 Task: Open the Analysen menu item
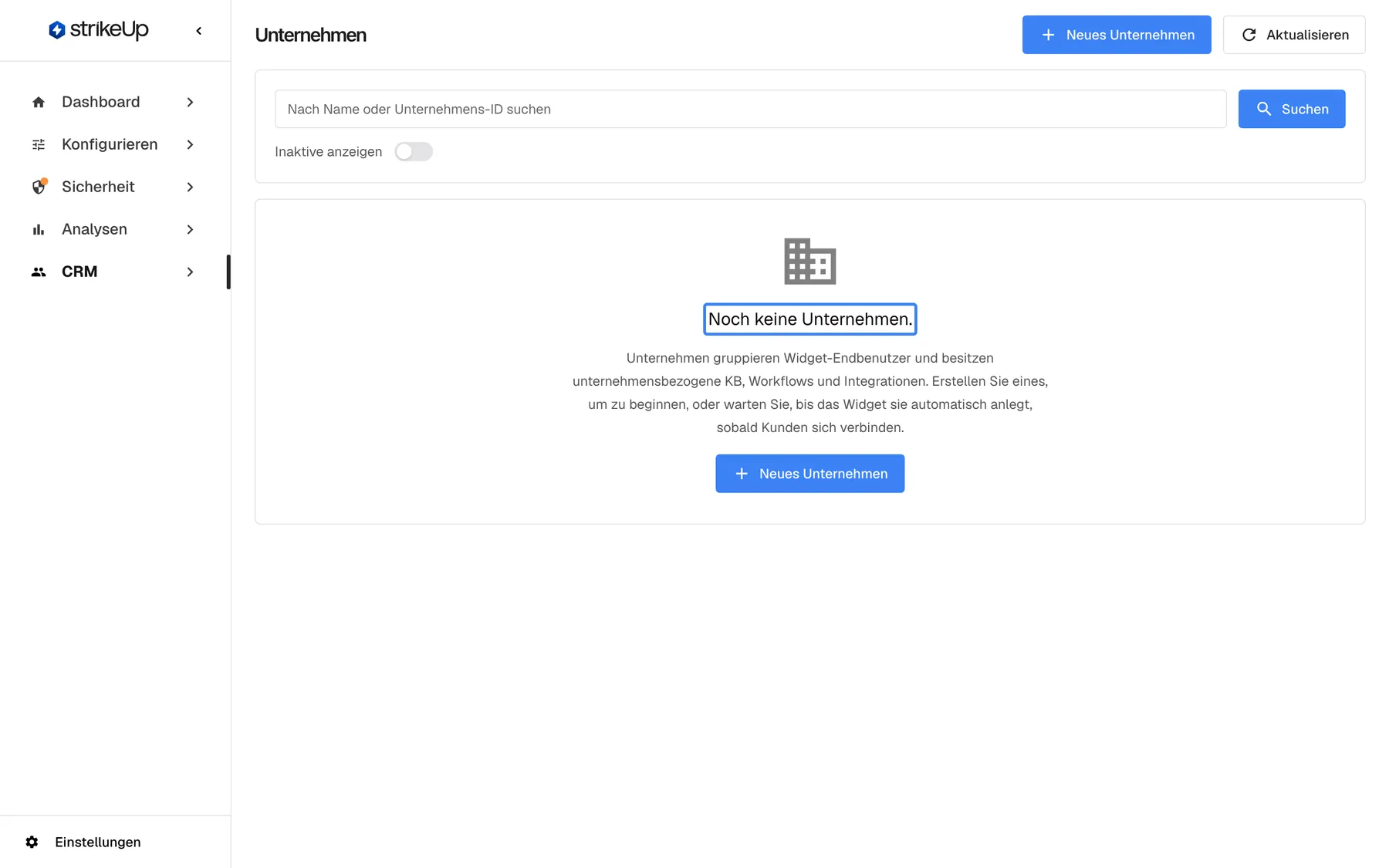tap(113, 229)
